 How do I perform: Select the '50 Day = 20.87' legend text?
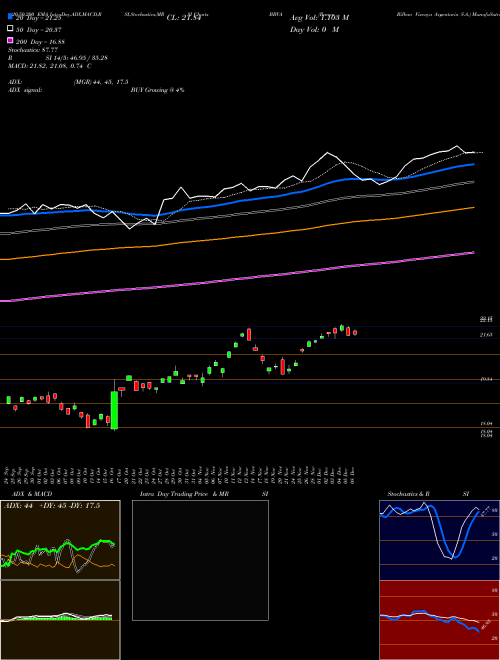[x=39, y=29]
